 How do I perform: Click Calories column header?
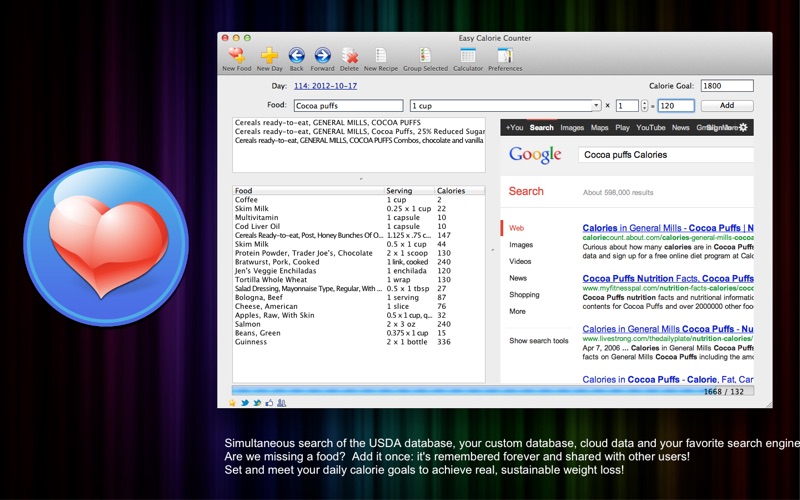(460, 190)
